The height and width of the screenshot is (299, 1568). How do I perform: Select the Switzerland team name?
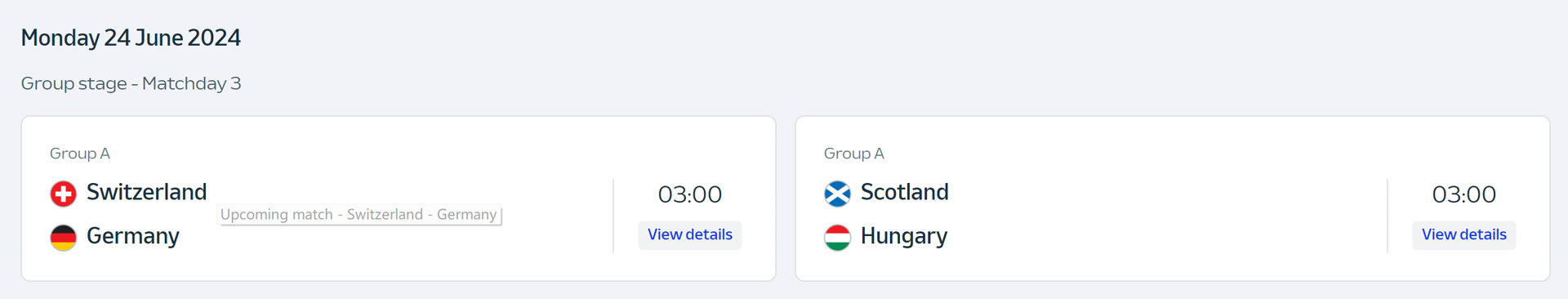coord(147,192)
